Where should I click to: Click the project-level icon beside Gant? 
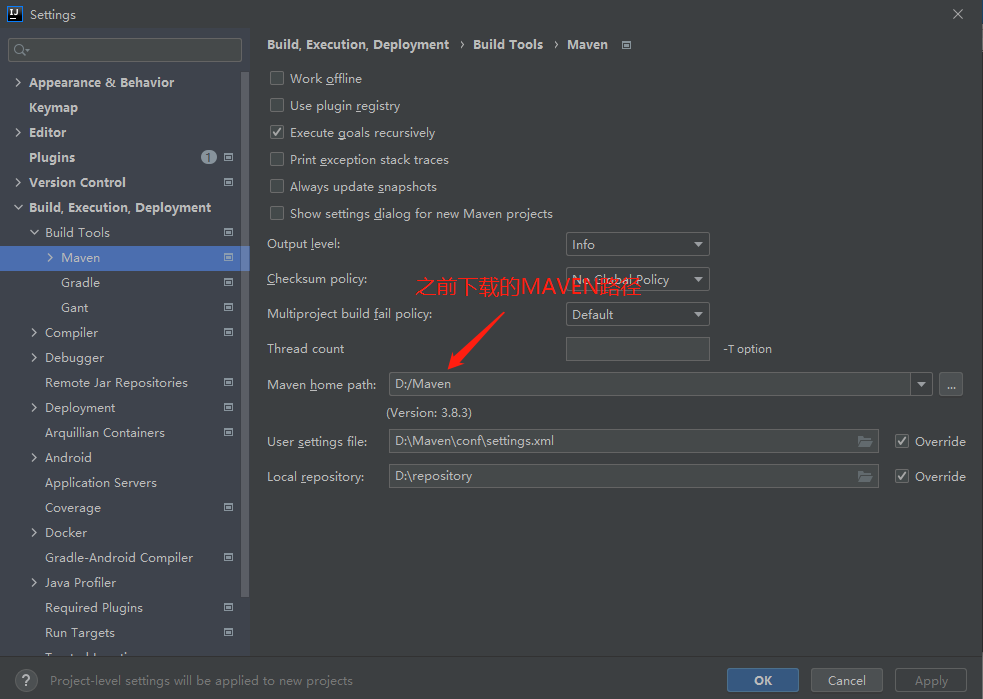coord(229,308)
